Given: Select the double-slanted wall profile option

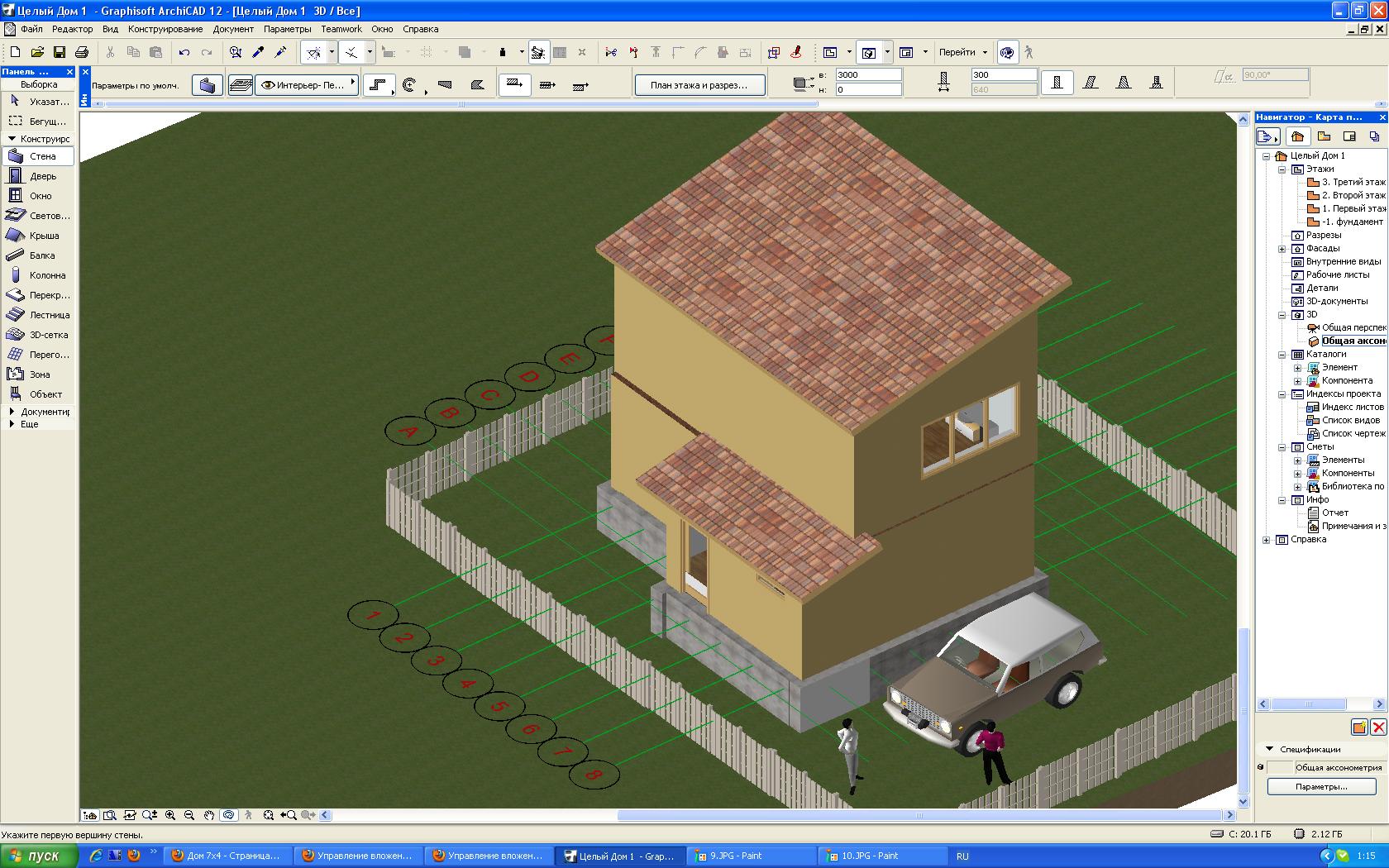Looking at the screenshot, I should point(1124,83).
